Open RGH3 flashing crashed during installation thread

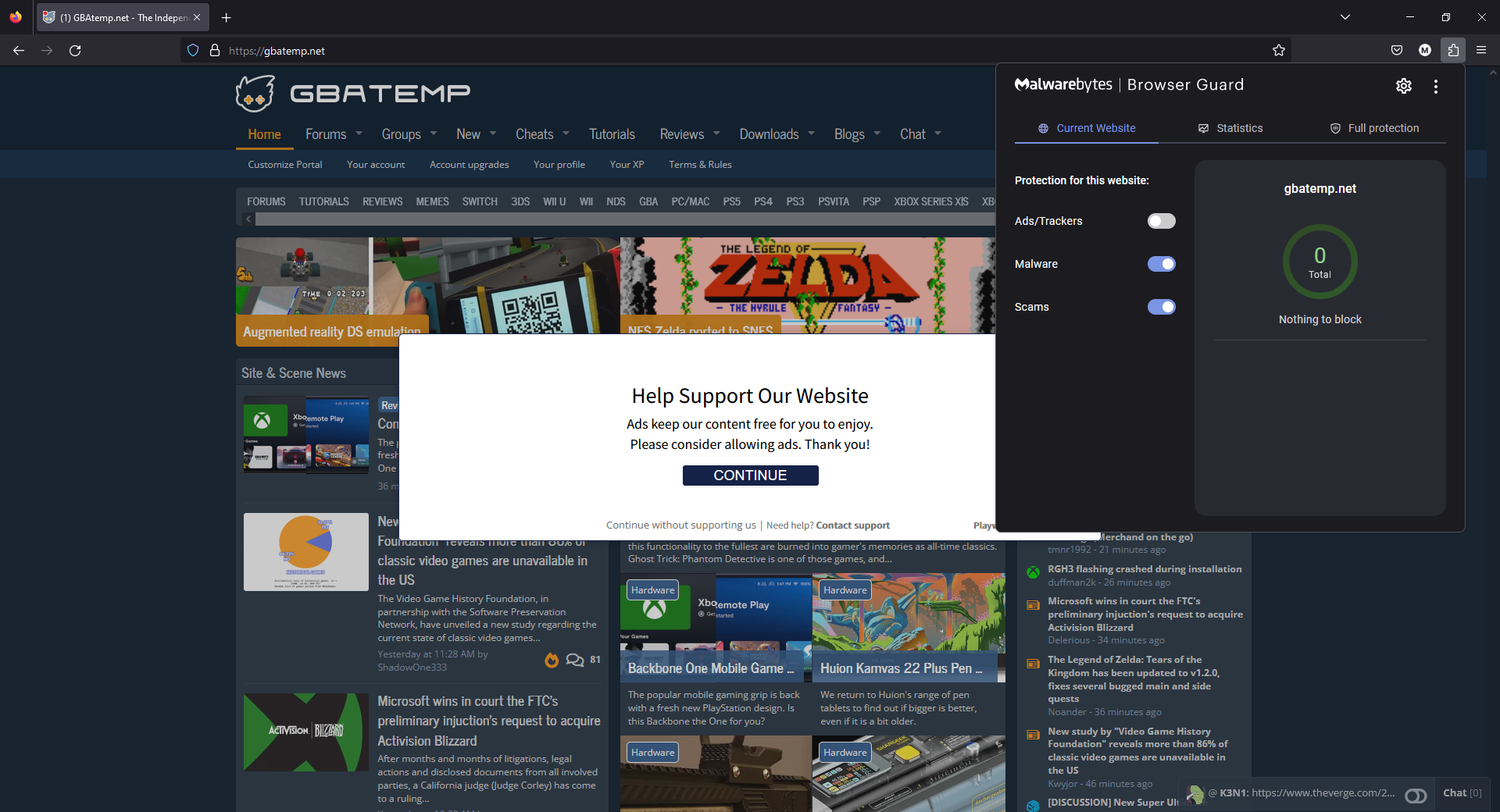pyautogui.click(x=1145, y=569)
